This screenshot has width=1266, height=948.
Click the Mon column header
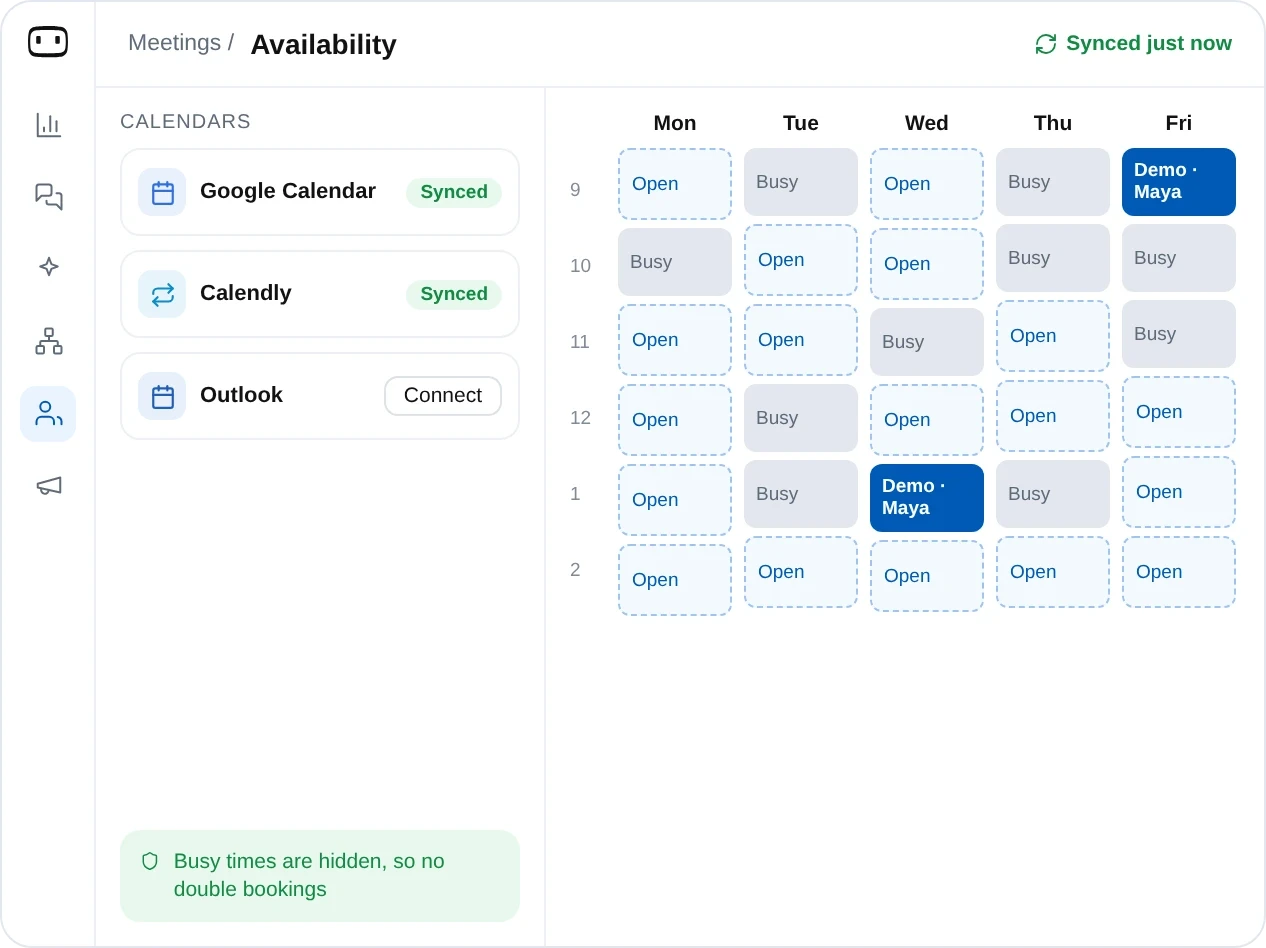coord(675,123)
